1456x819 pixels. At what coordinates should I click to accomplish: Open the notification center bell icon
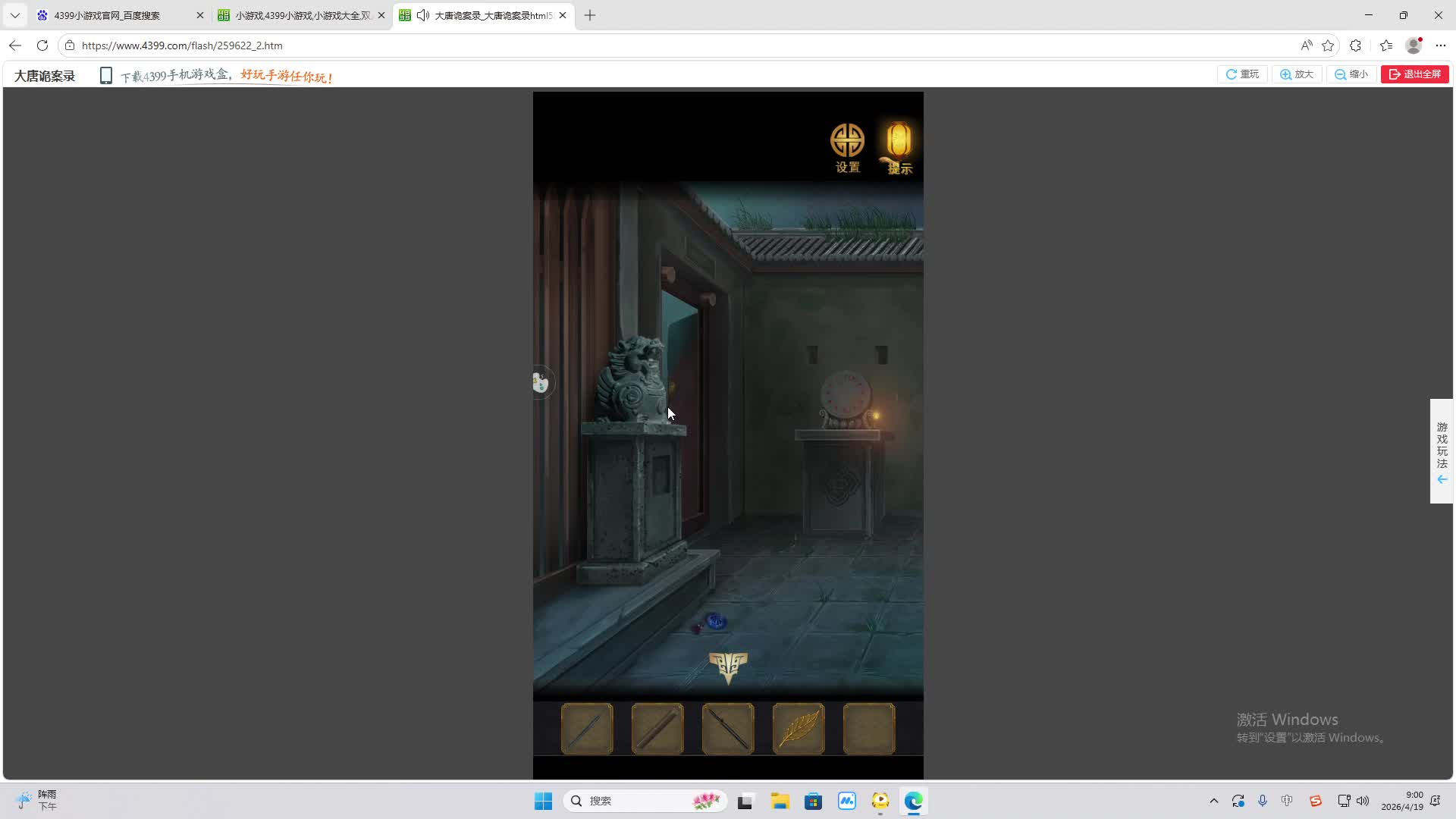(1436, 801)
